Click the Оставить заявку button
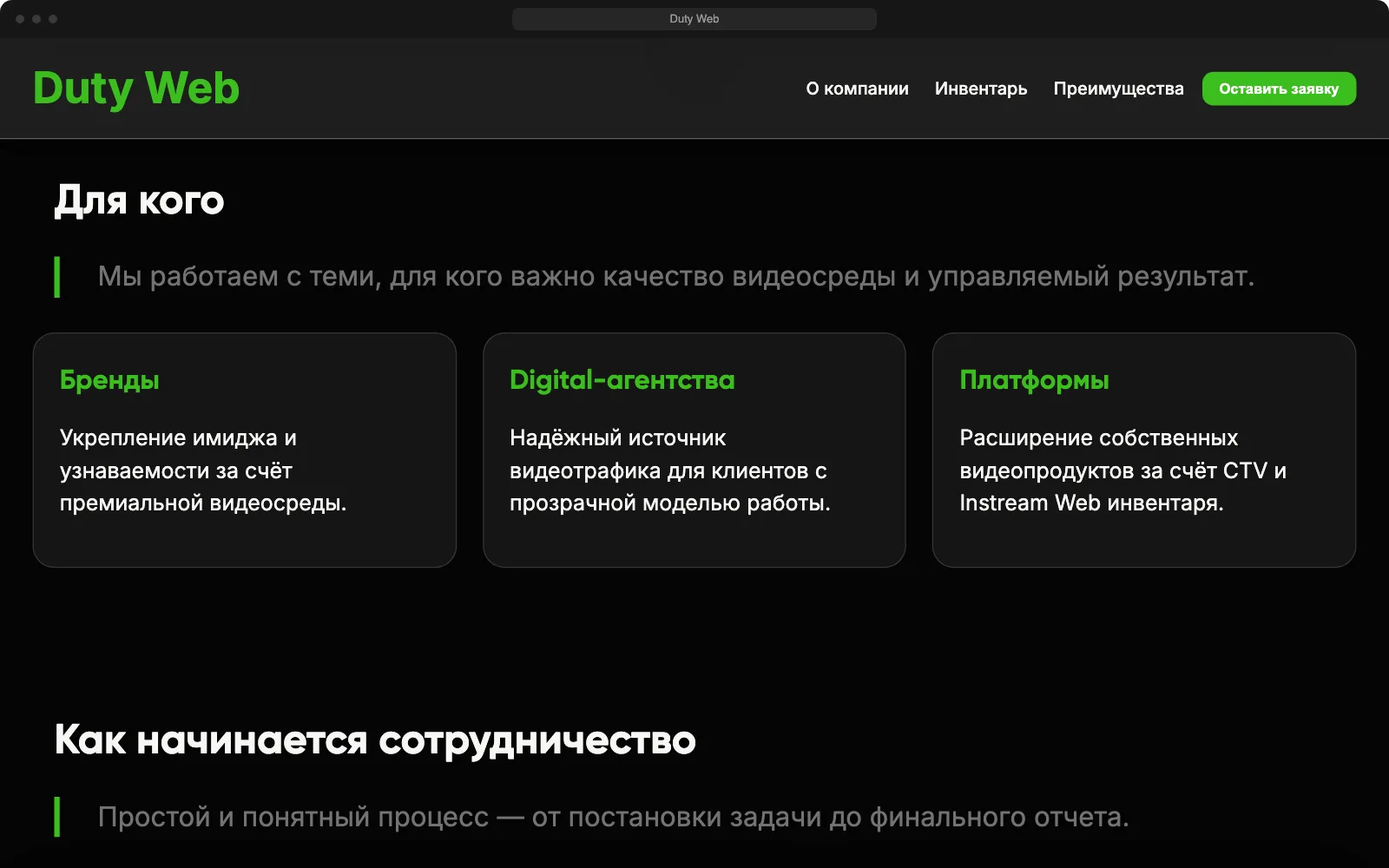The image size is (1389, 868). coord(1279,89)
